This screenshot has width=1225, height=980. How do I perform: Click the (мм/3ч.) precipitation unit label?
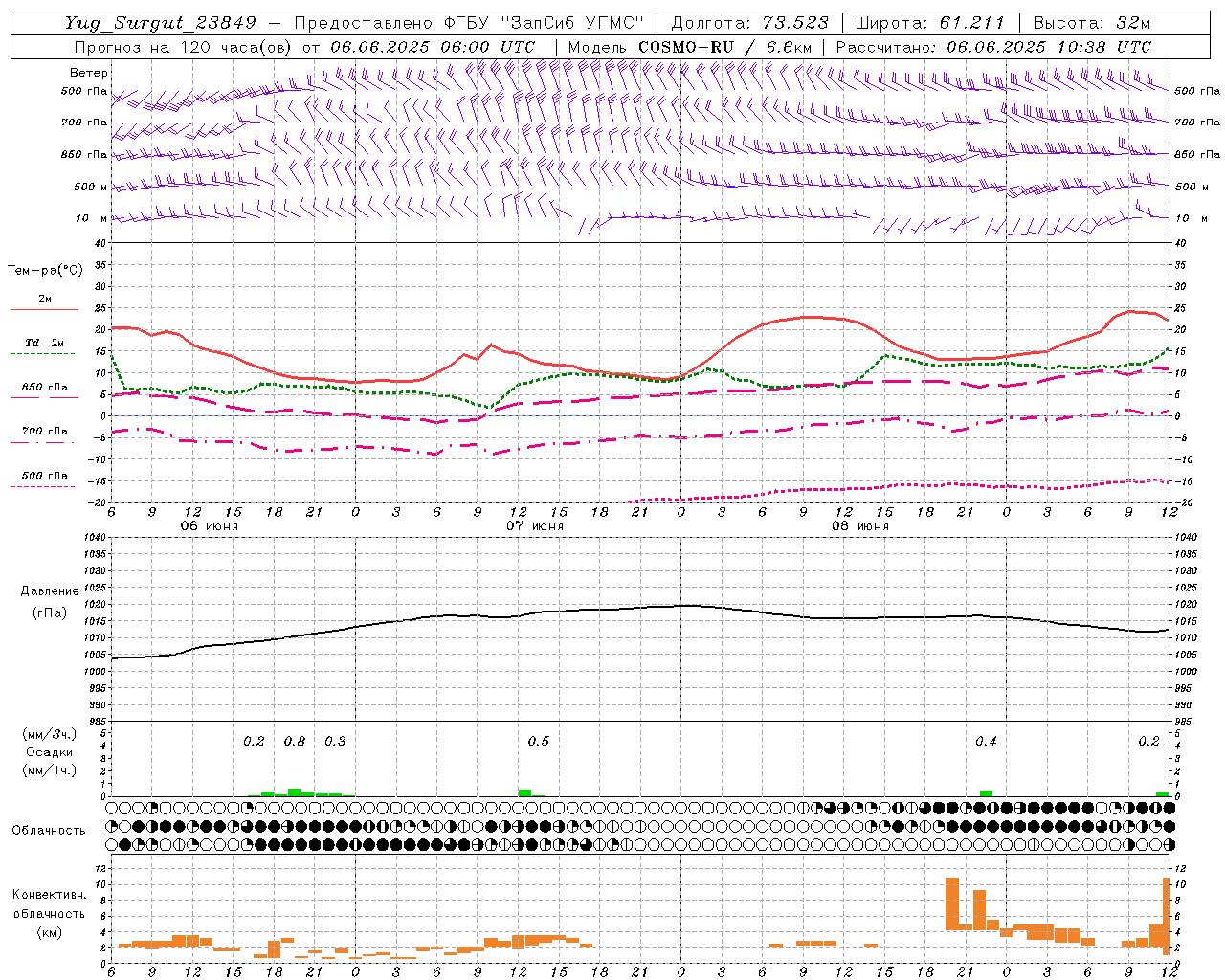[x=50, y=734]
